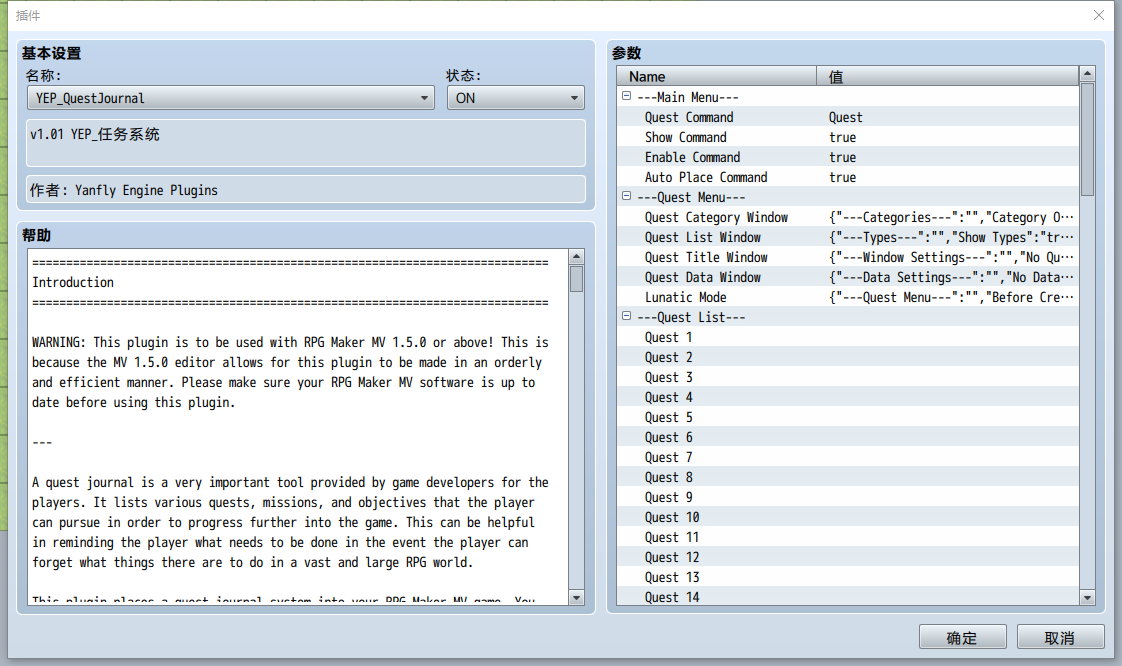Select the Enable Command parameter row
The width and height of the screenshot is (1122, 666).
pos(848,157)
